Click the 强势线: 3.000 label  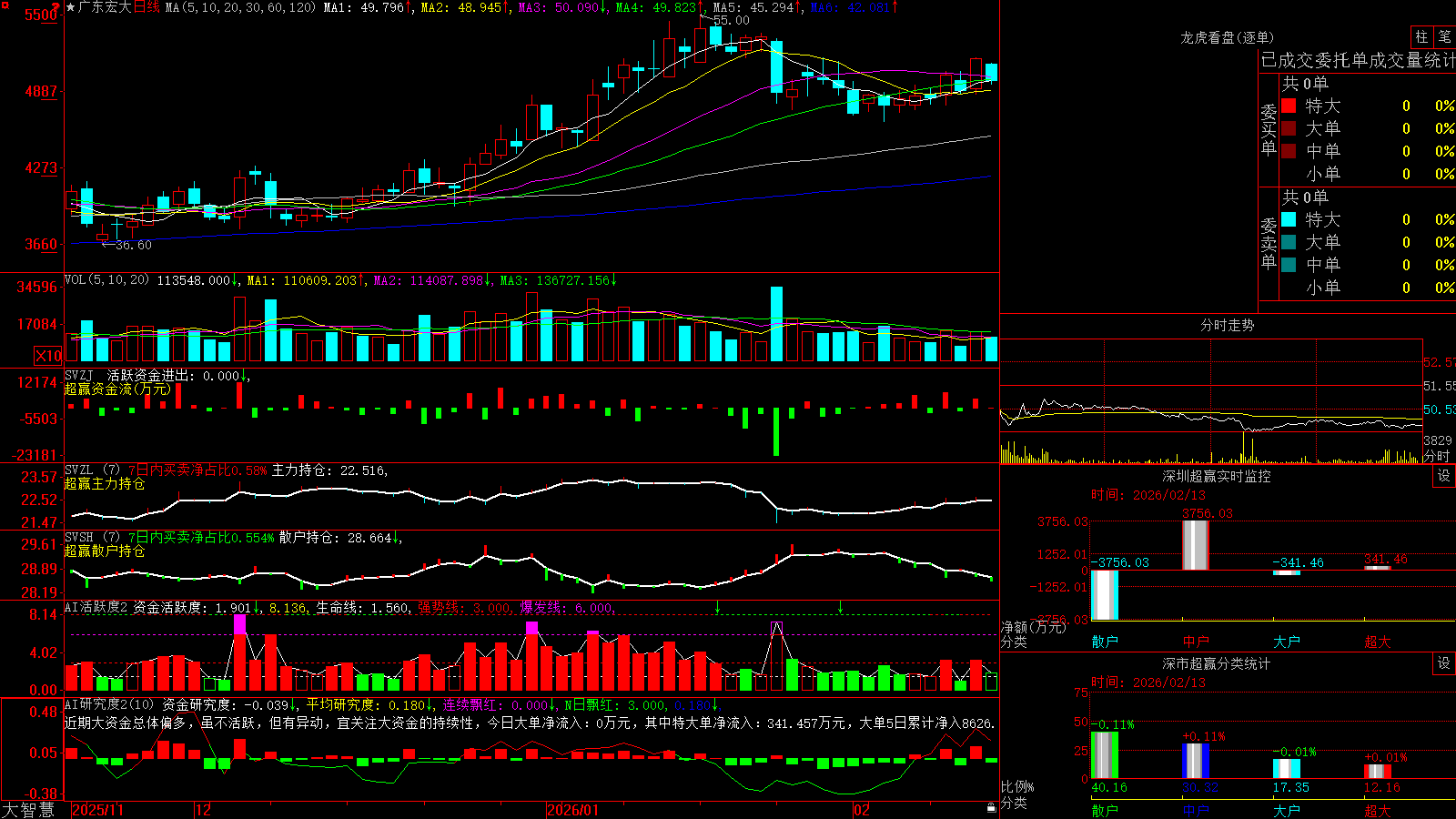coord(464,607)
